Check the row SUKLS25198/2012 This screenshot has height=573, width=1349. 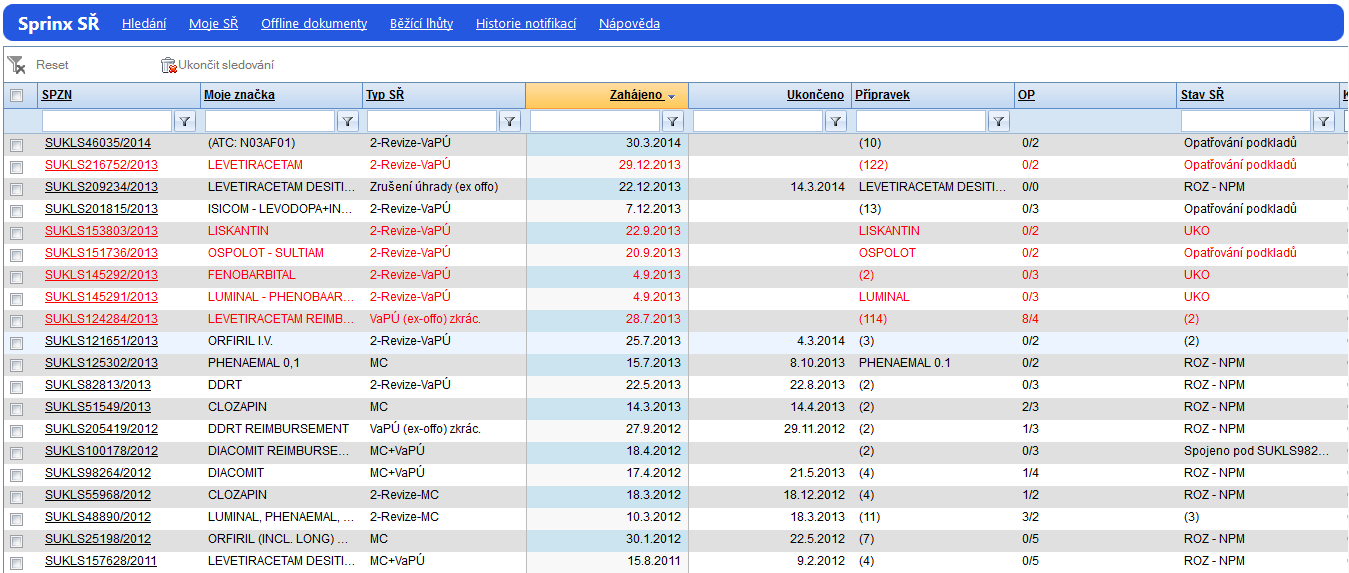[16, 541]
